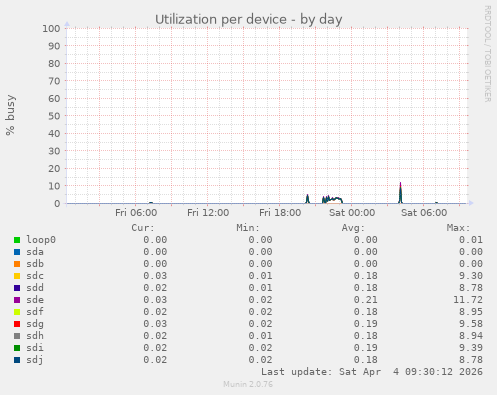The width and height of the screenshot is (497, 395).
Task: Click the sdc Max value 9.30
Action: [471, 276]
